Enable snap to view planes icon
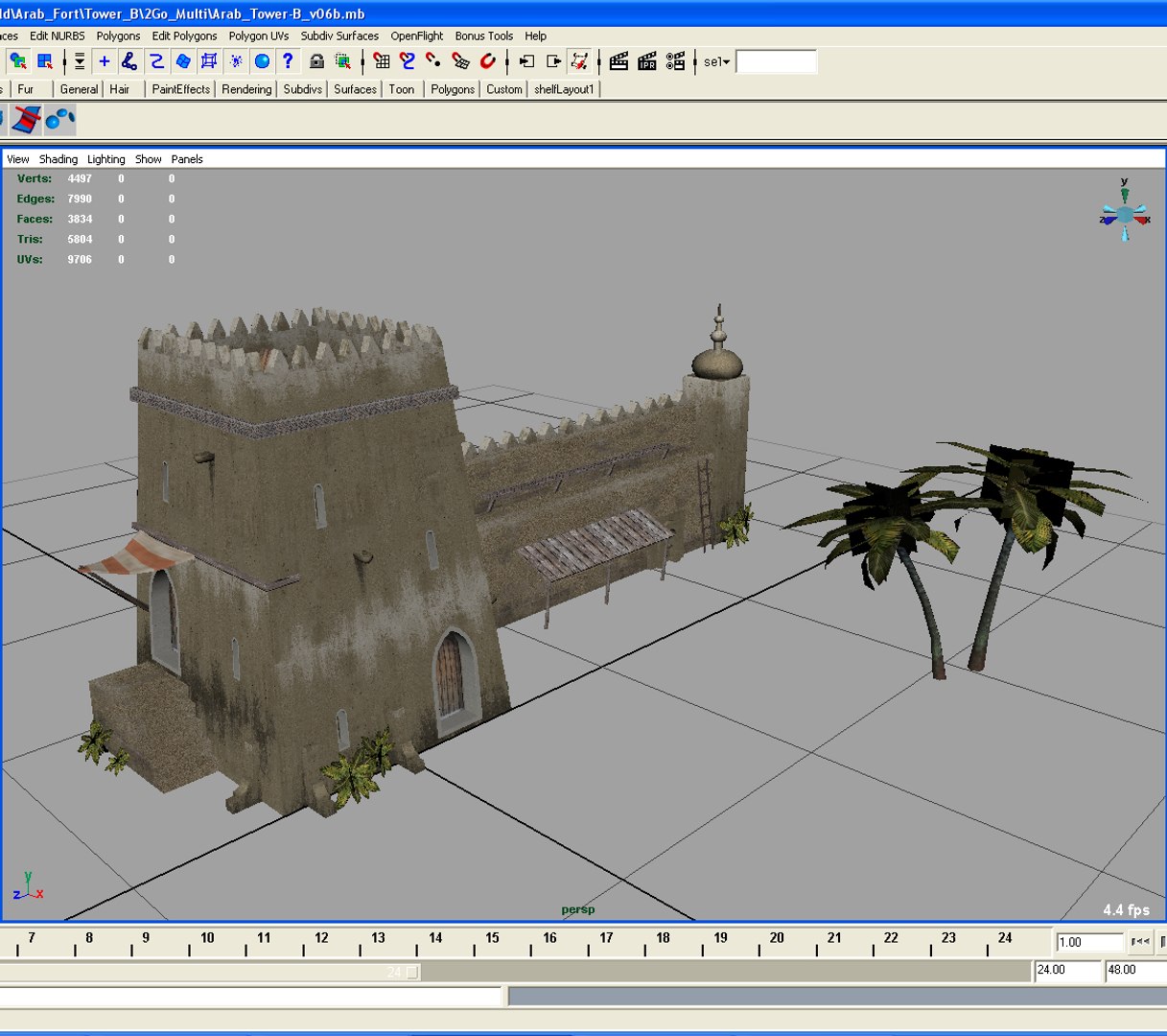1167x1036 pixels. [460, 61]
